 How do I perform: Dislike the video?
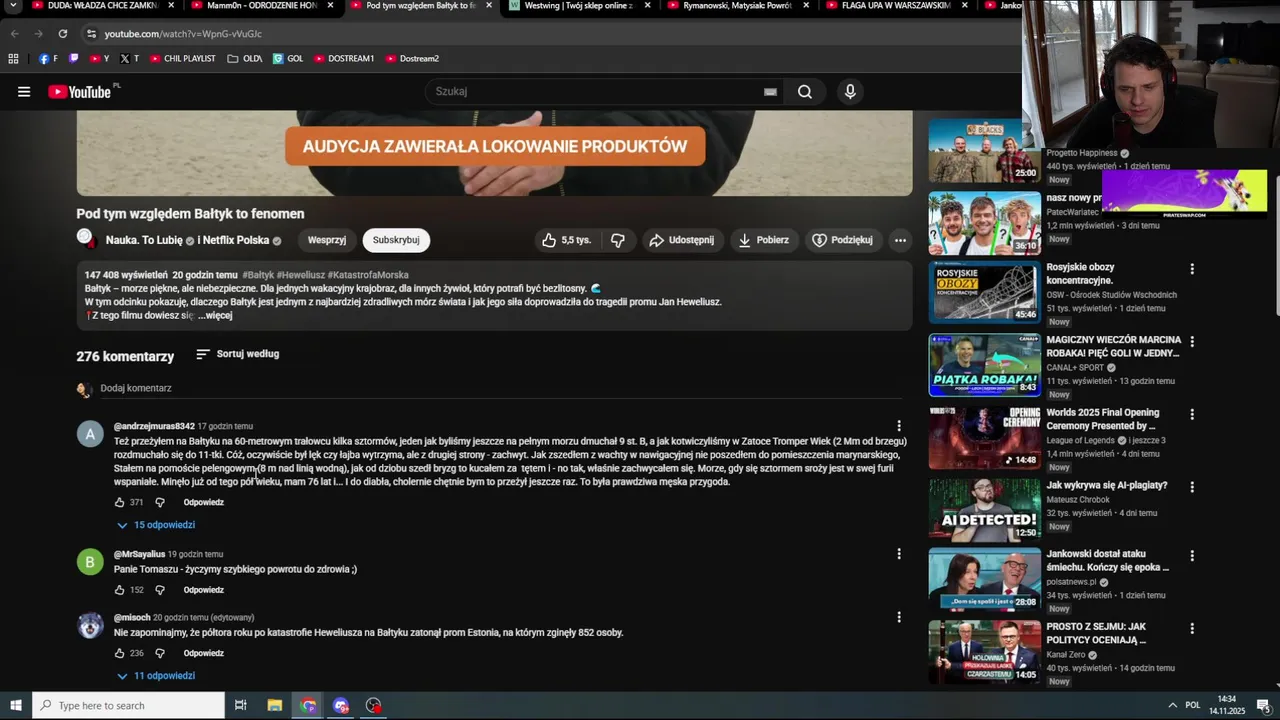tap(618, 240)
